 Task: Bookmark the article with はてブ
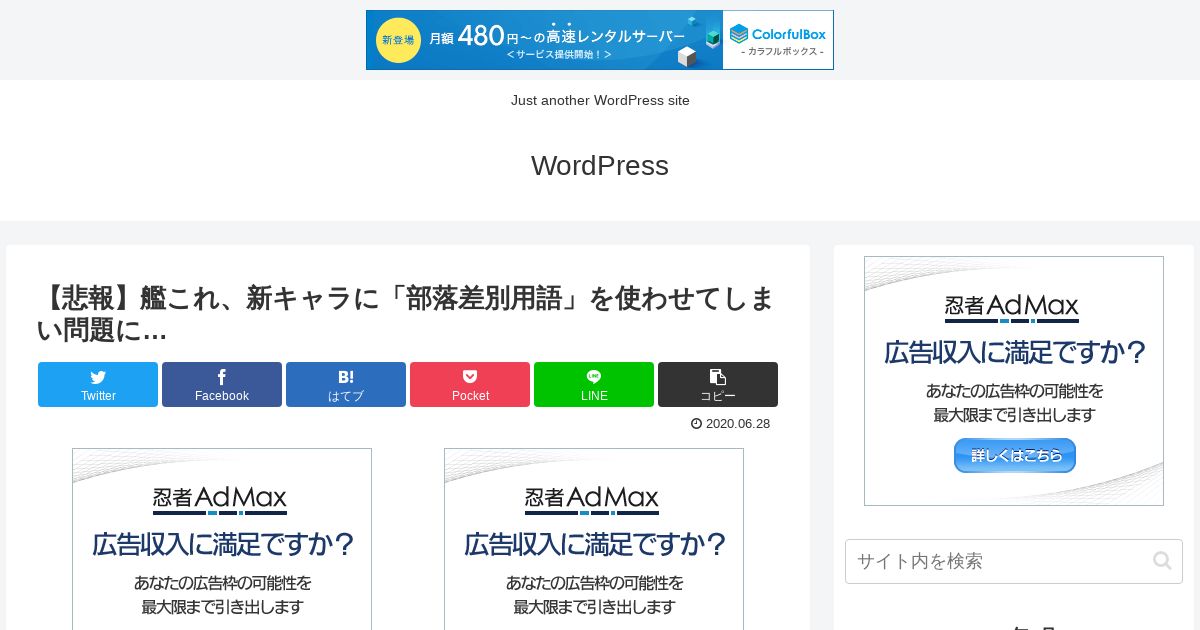[346, 384]
